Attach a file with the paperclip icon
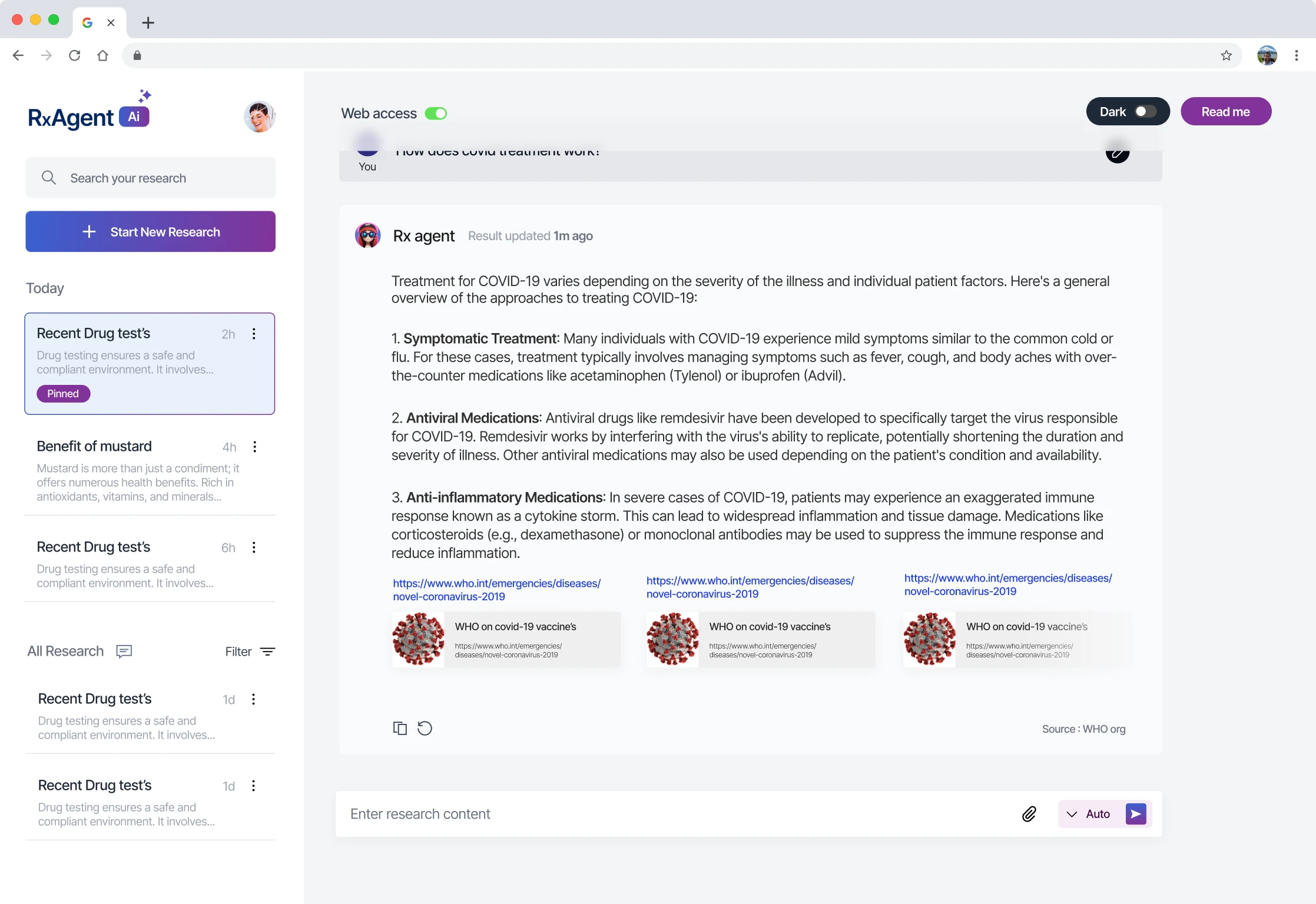1316x904 pixels. click(x=1029, y=814)
